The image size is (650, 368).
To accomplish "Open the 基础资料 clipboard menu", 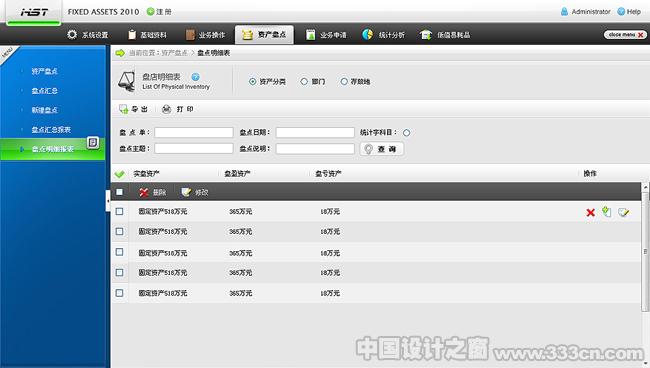I will [147, 35].
